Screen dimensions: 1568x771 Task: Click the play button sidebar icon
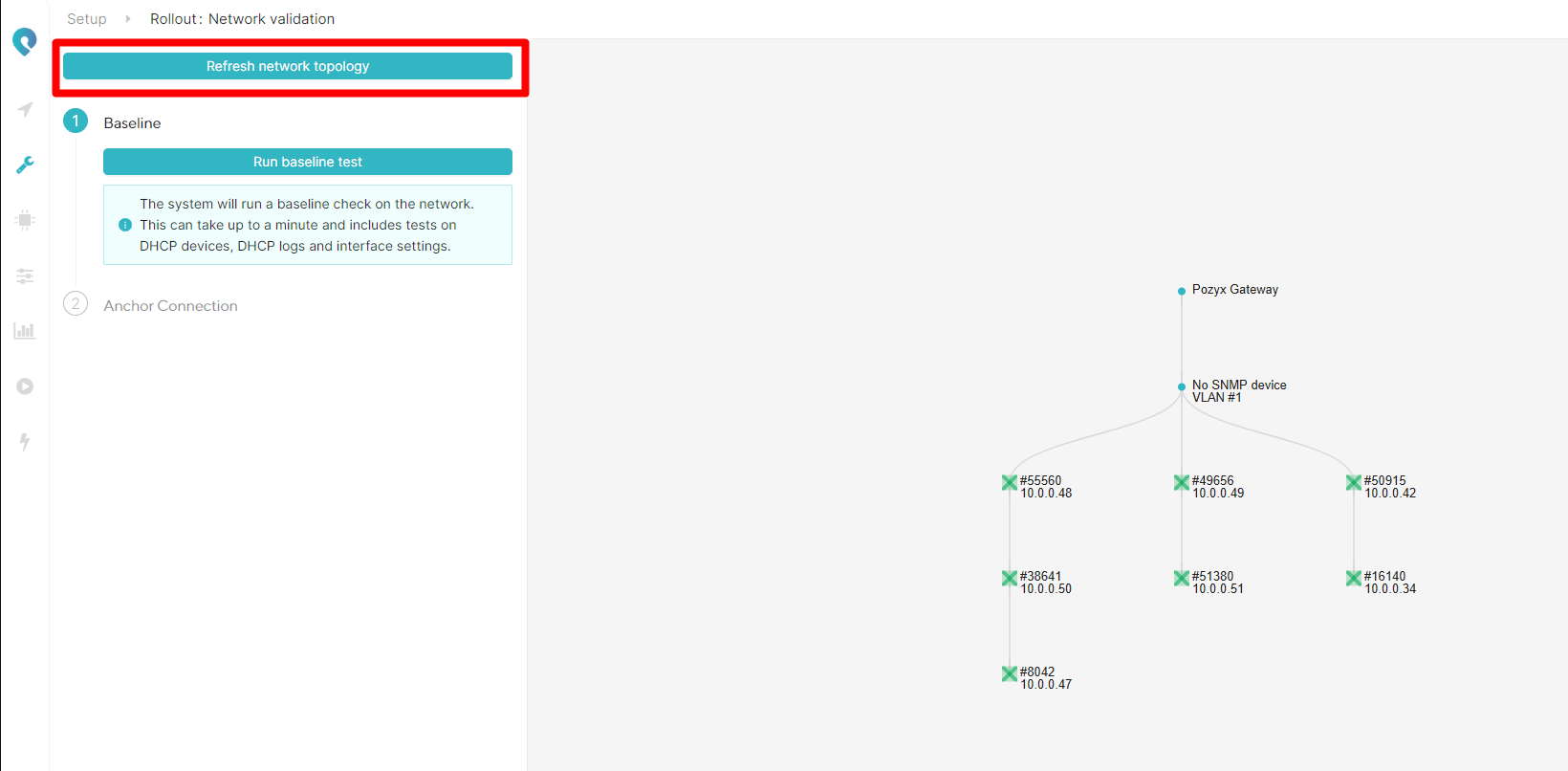click(x=25, y=386)
